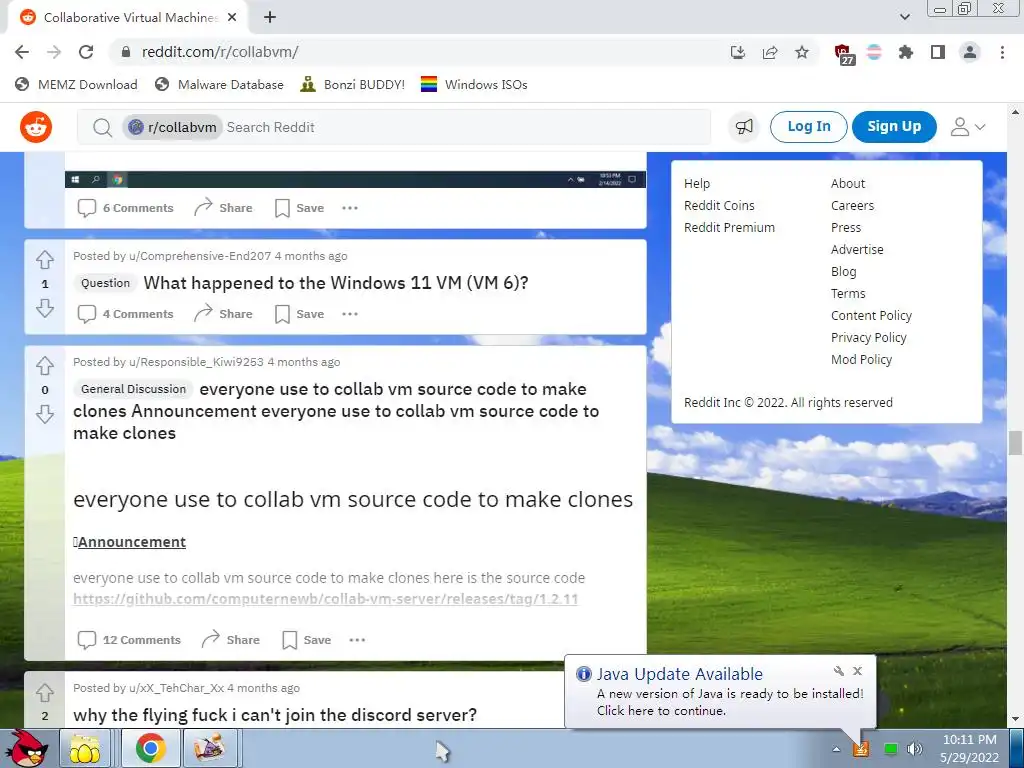Open more options on the 12 Comments post
The height and width of the screenshot is (768, 1024).
pos(357,640)
